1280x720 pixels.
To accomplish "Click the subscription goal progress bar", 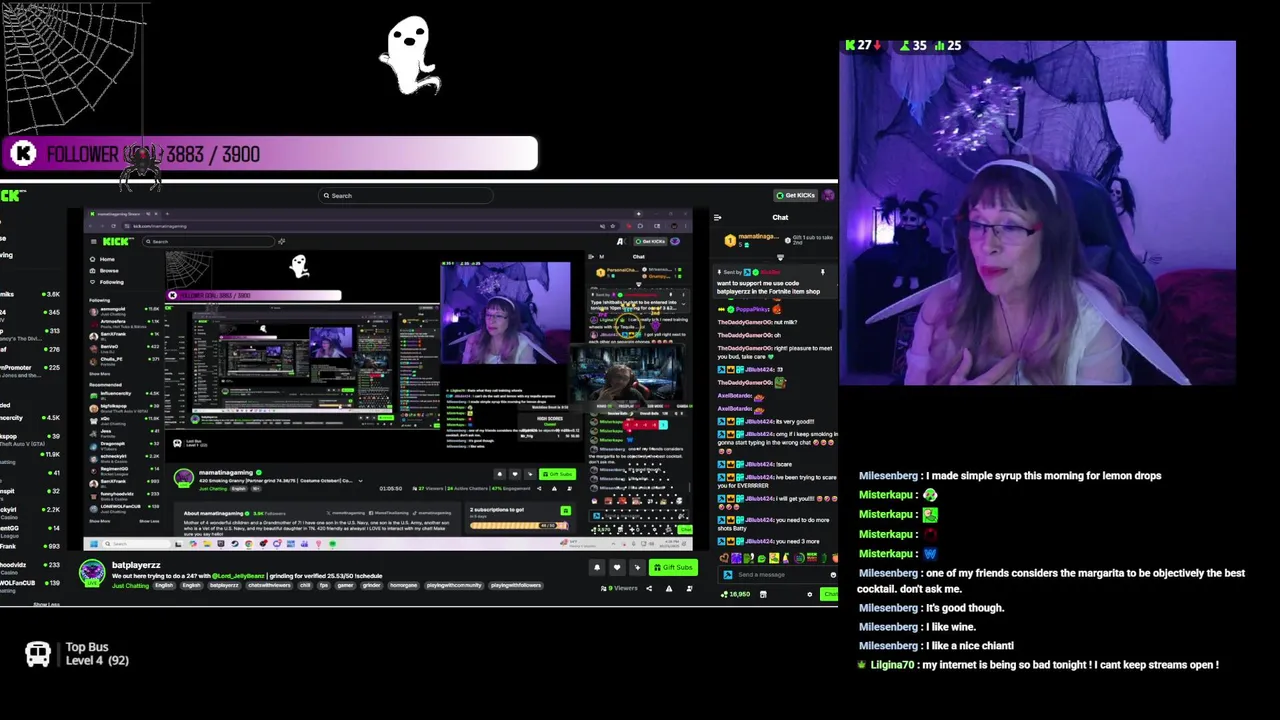I will [x=518, y=526].
